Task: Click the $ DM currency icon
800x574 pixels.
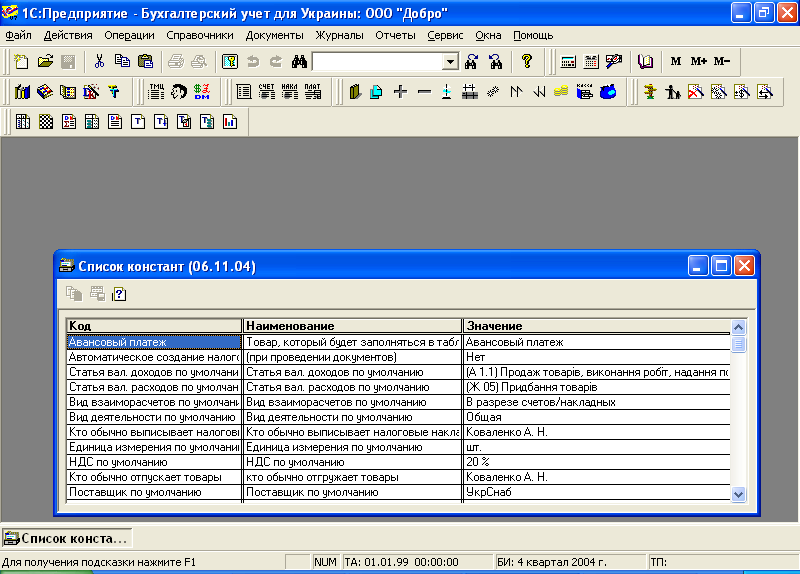Action: [202, 92]
